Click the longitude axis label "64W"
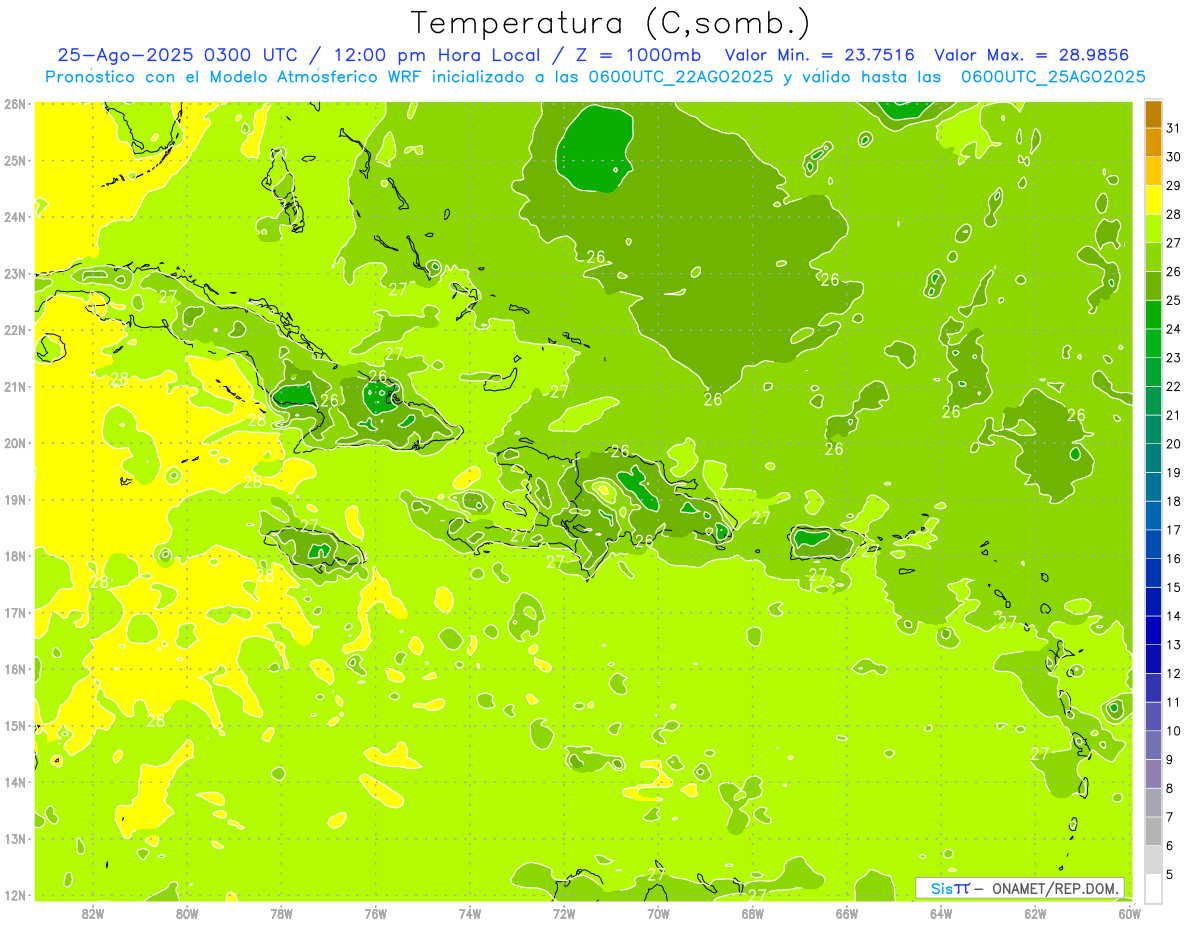This screenshot has width=1200, height=927. pos(941,913)
